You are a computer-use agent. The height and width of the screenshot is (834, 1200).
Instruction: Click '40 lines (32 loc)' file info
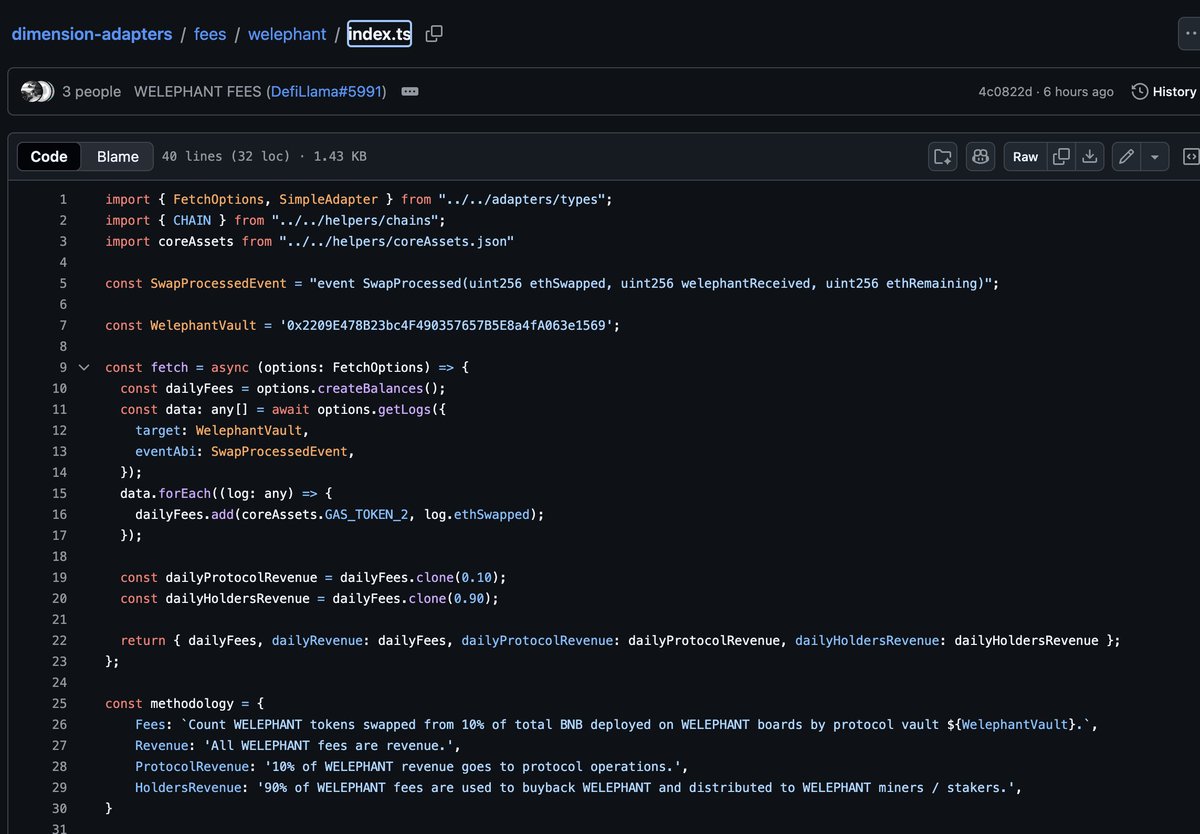(226, 156)
